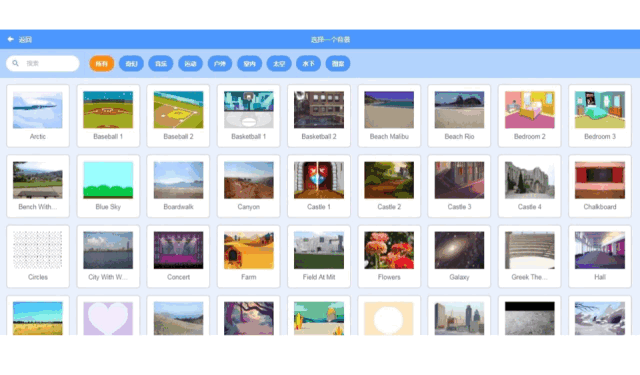Click the search magnifier icon
The height and width of the screenshot is (375, 640).
(16, 63)
